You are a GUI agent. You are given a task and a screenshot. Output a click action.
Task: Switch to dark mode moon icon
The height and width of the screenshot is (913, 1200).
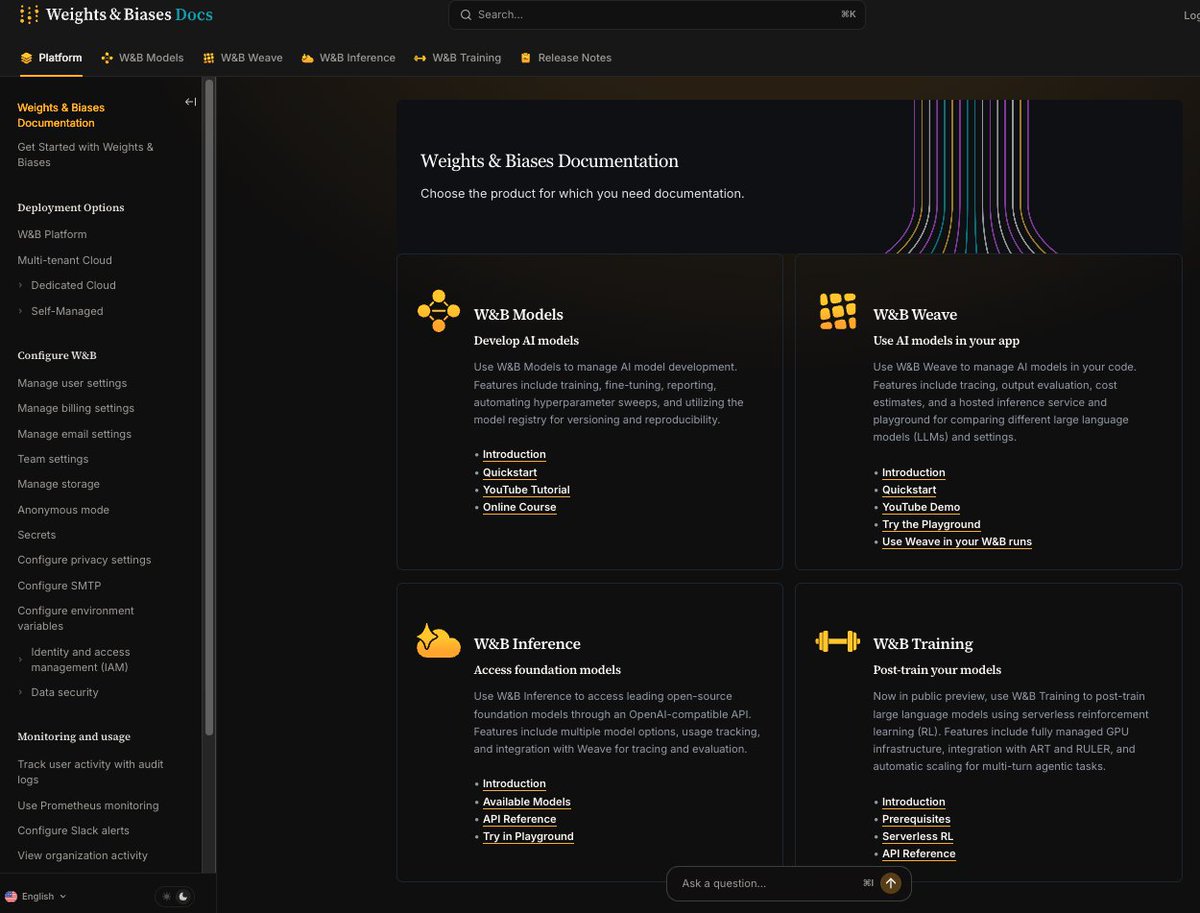pos(184,897)
